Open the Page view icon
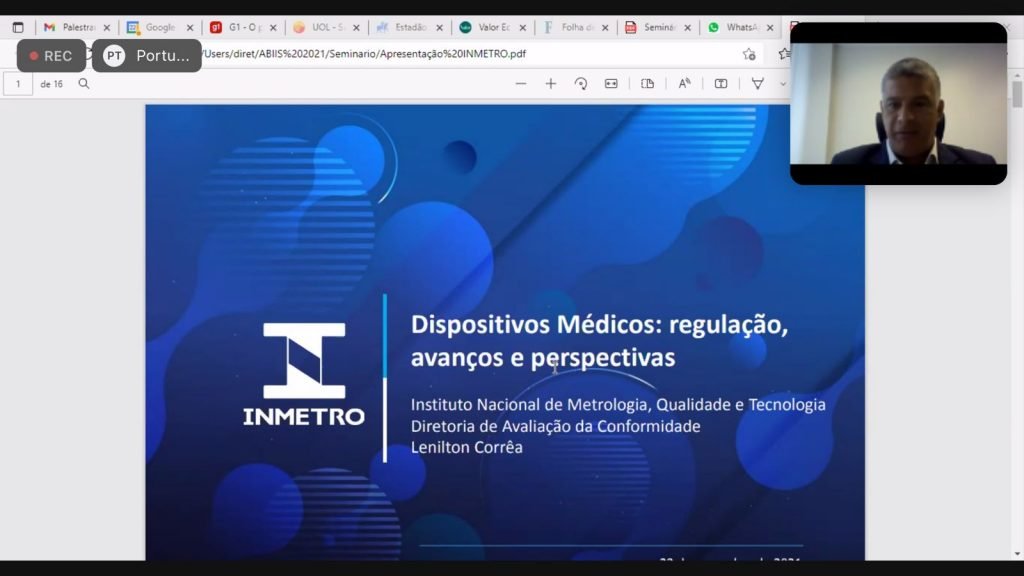The image size is (1024, 576). [x=647, y=84]
